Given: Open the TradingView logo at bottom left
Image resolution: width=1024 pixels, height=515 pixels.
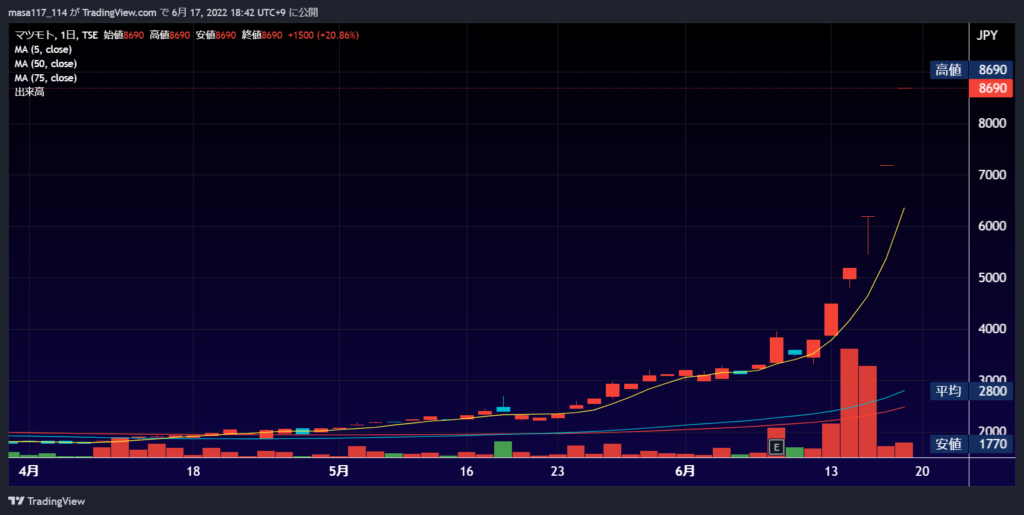Looking at the screenshot, I should pyautogui.click(x=46, y=501).
